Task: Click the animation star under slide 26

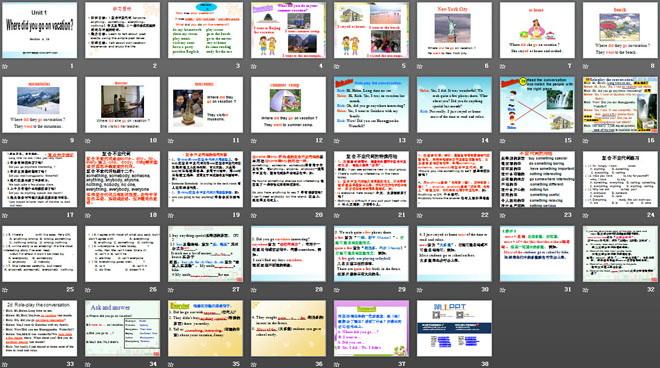Action: tap(88, 290)
